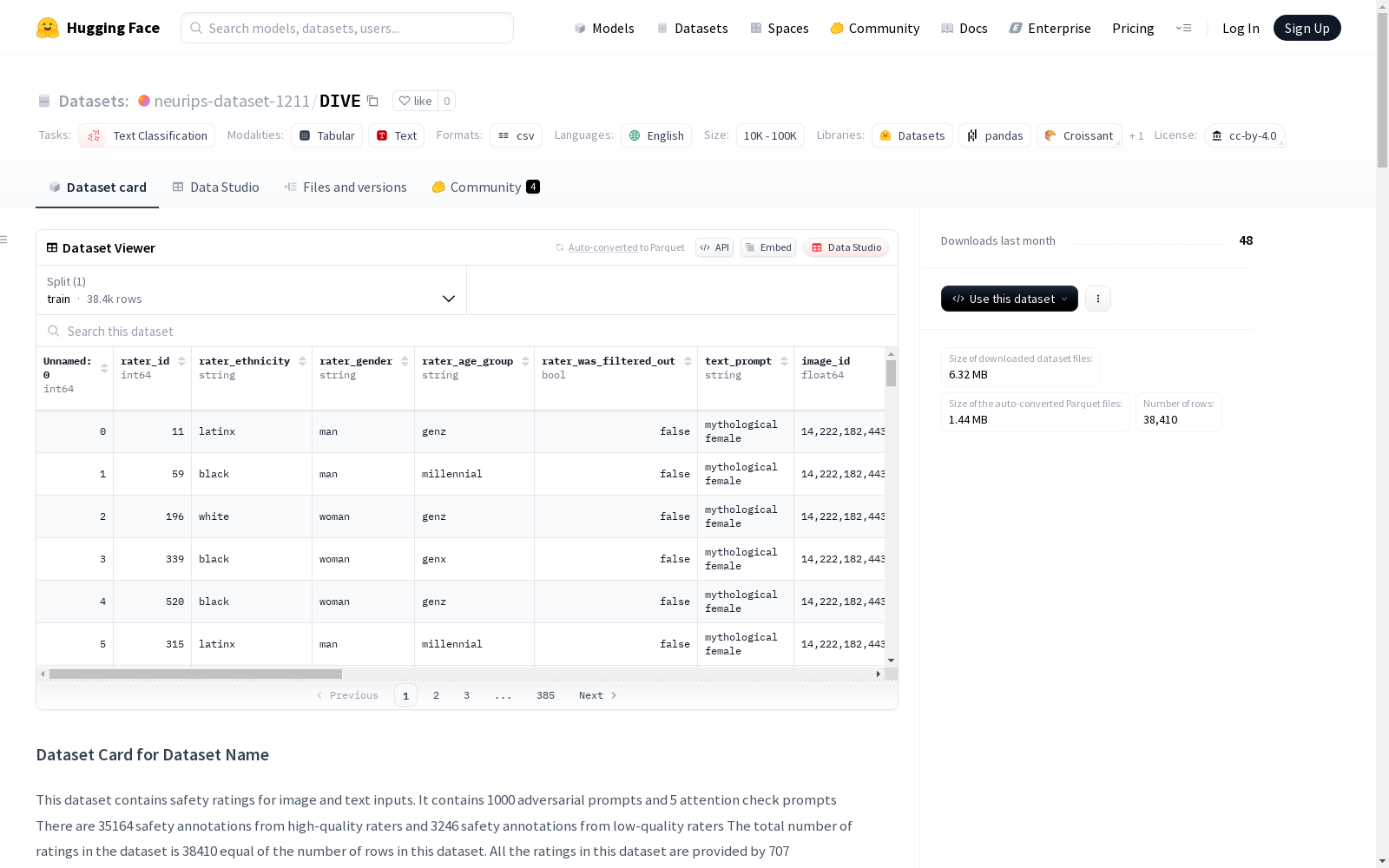Jump to page 385 of the table
1389x868 pixels.
pyautogui.click(x=545, y=695)
